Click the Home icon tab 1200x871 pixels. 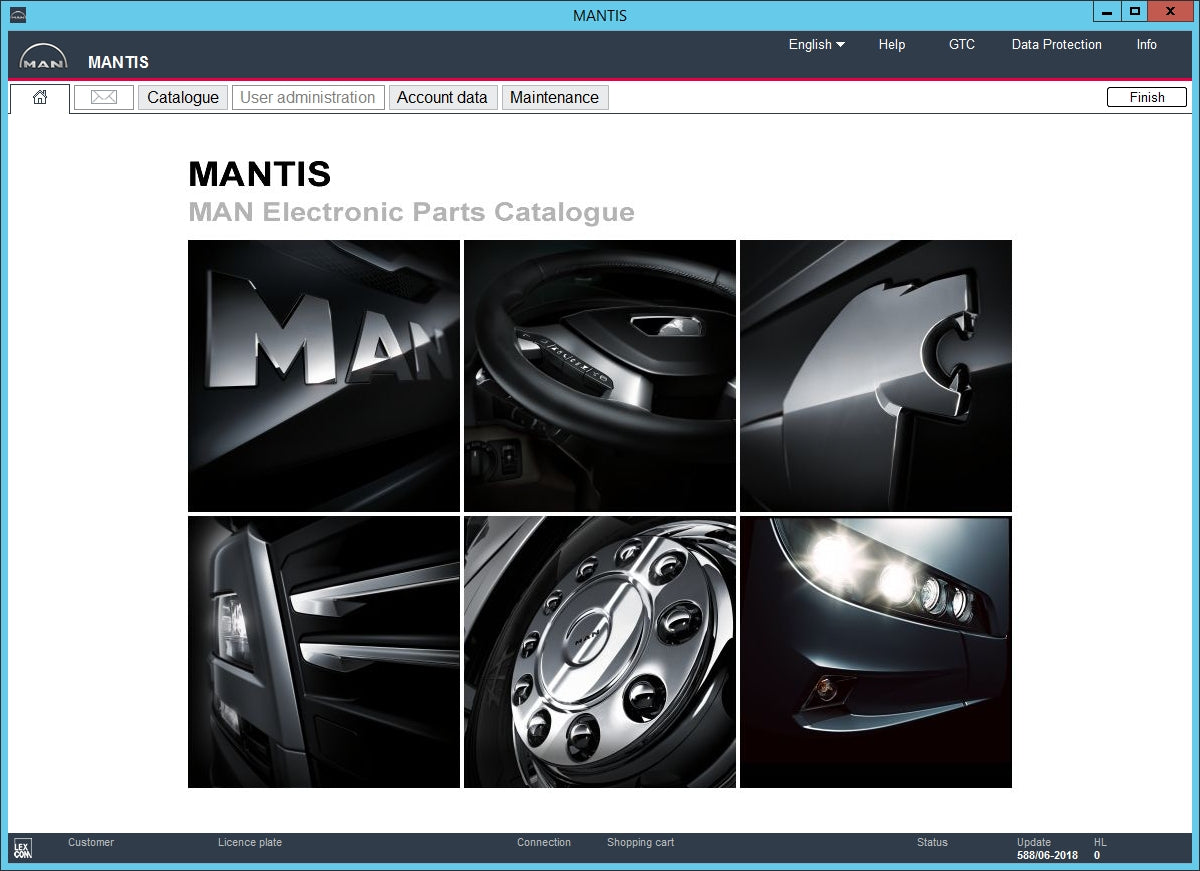tap(40, 98)
